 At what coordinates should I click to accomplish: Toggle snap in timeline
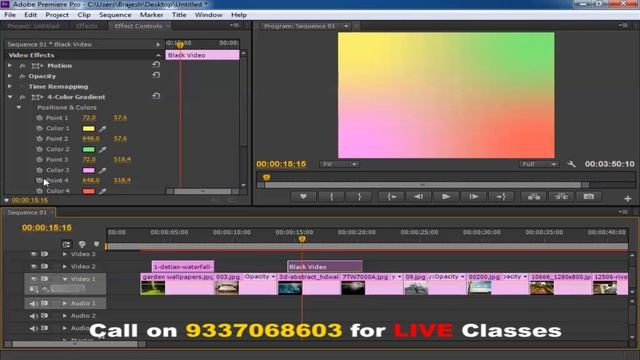coord(67,244)
